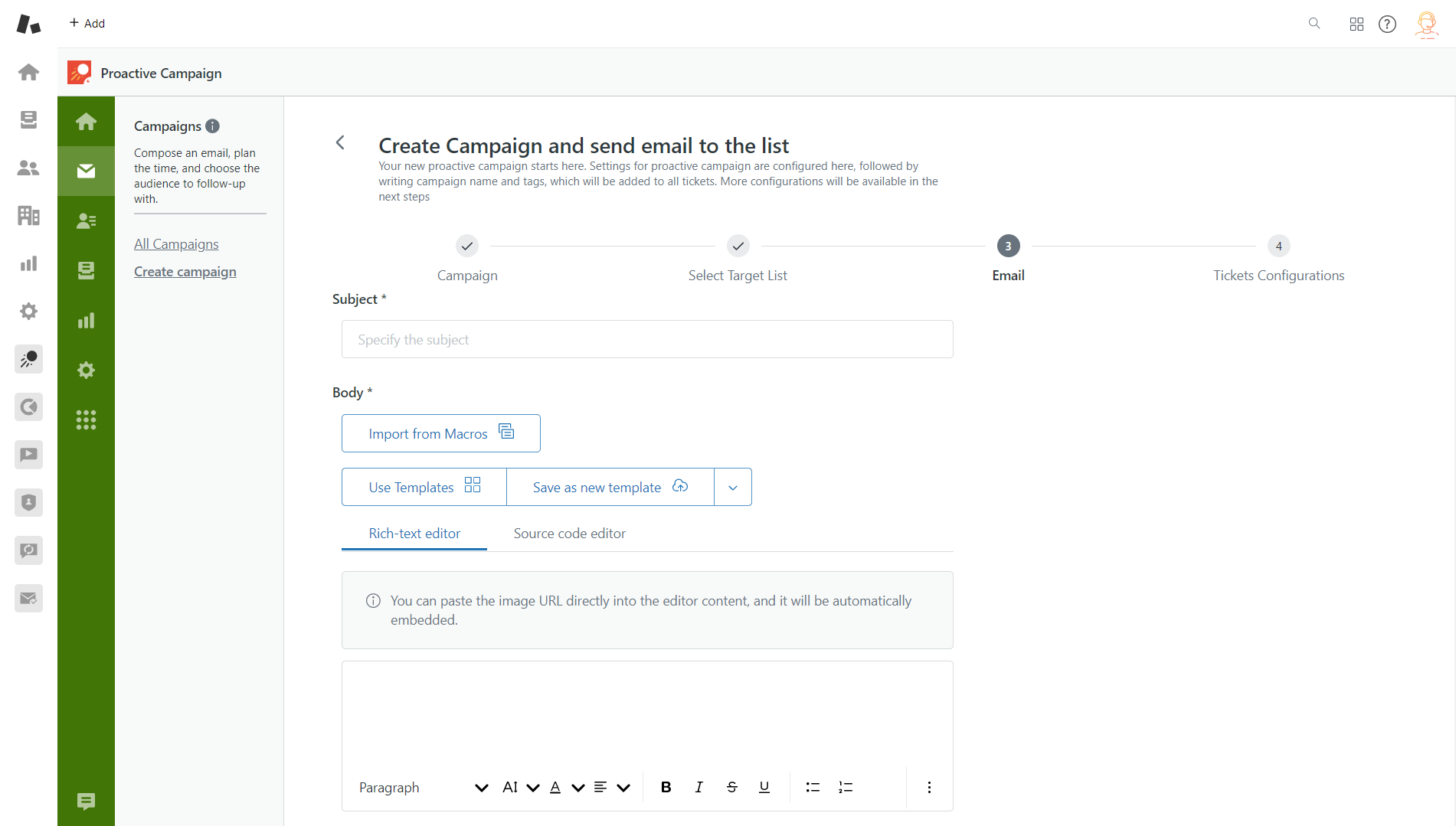Image resolution: width=1456 pixels, height=826 pixels.
Task: Expand the Save as new template dropdown arrow
Action: tap(732, 487)
